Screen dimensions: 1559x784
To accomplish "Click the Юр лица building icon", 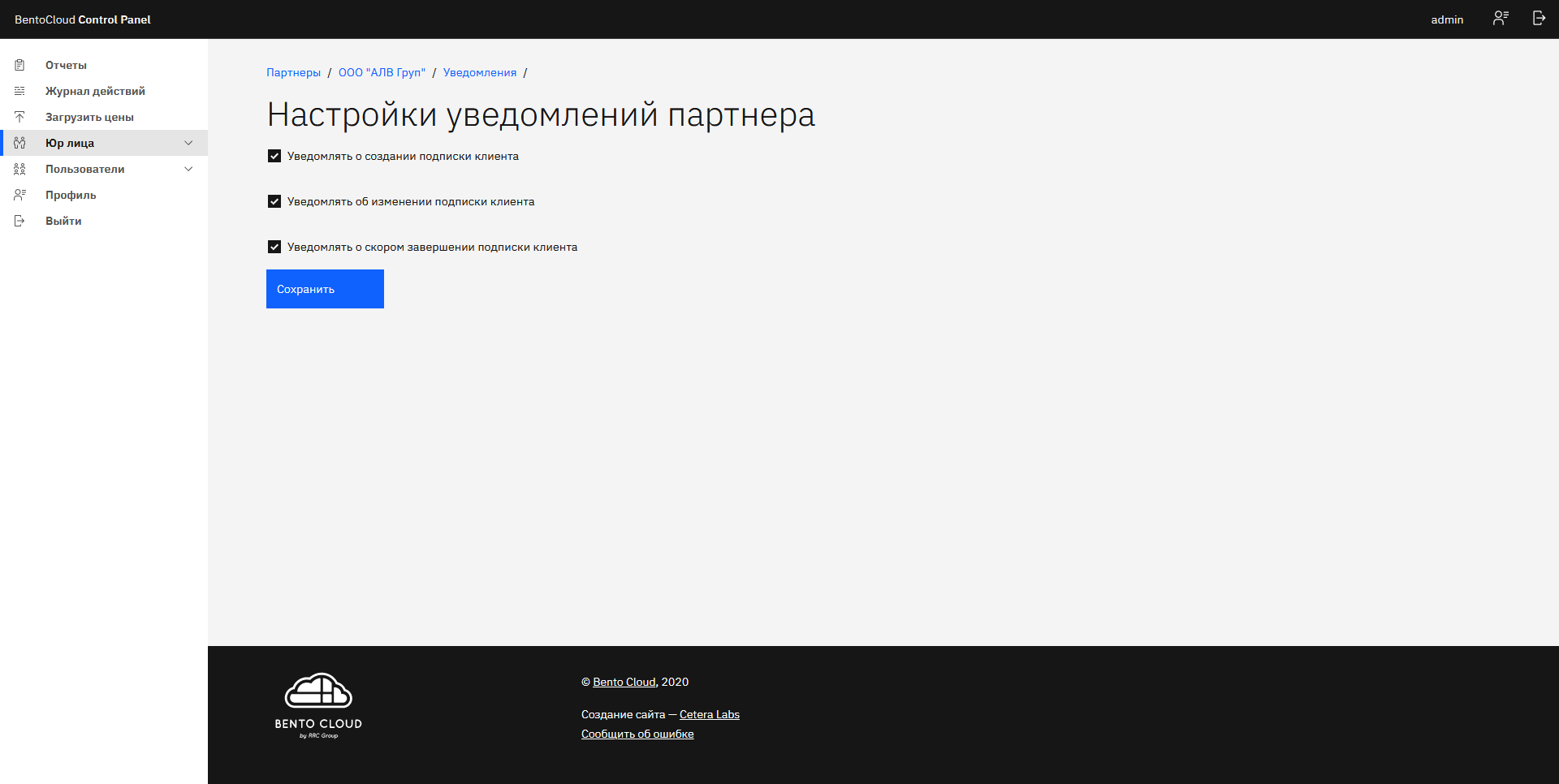I will tap(19, 143).
